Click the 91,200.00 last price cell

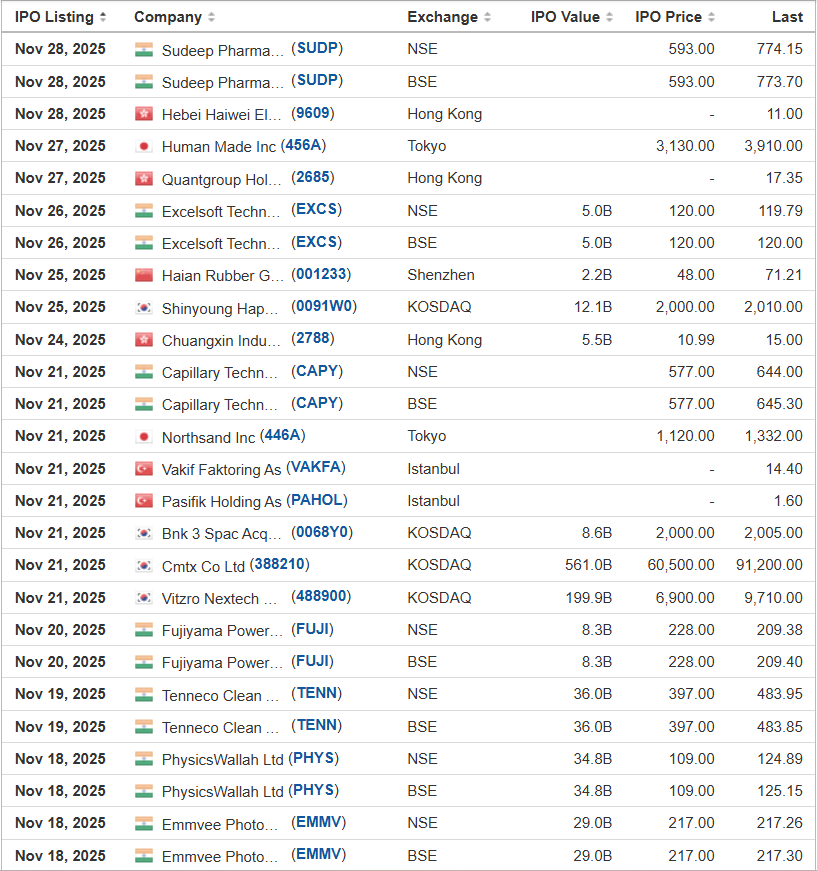pos(769,565)
